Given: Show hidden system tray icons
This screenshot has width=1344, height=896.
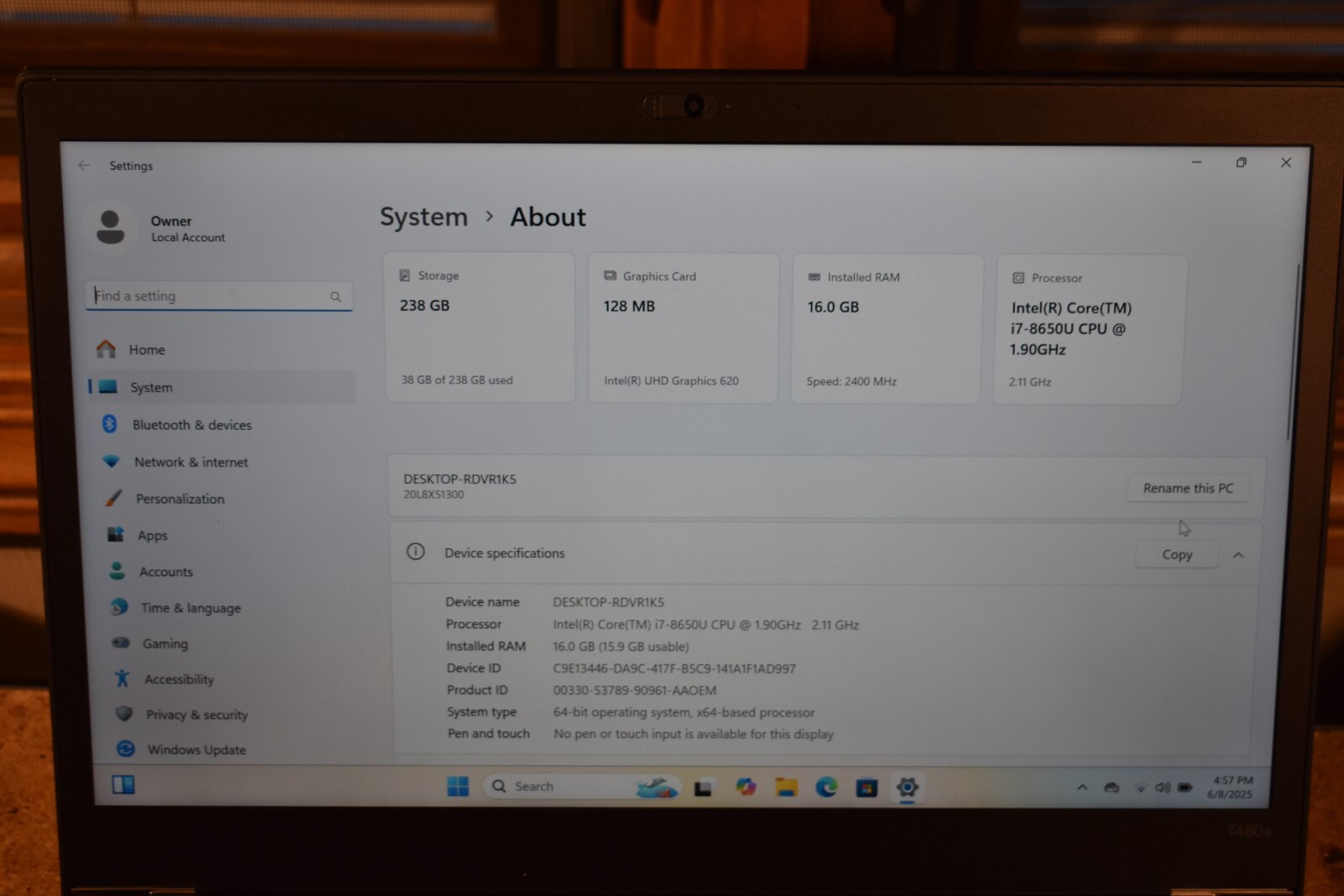Looking at the screenshot, I should [1082, 788].
